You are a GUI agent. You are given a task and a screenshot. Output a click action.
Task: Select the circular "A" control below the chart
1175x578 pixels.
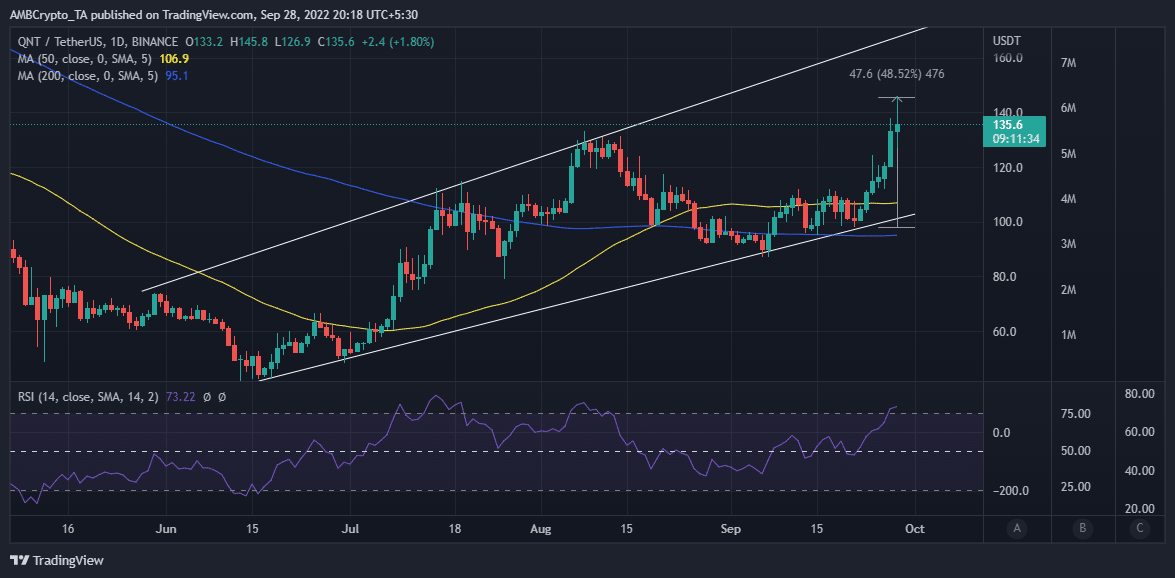coord(1017,528)
